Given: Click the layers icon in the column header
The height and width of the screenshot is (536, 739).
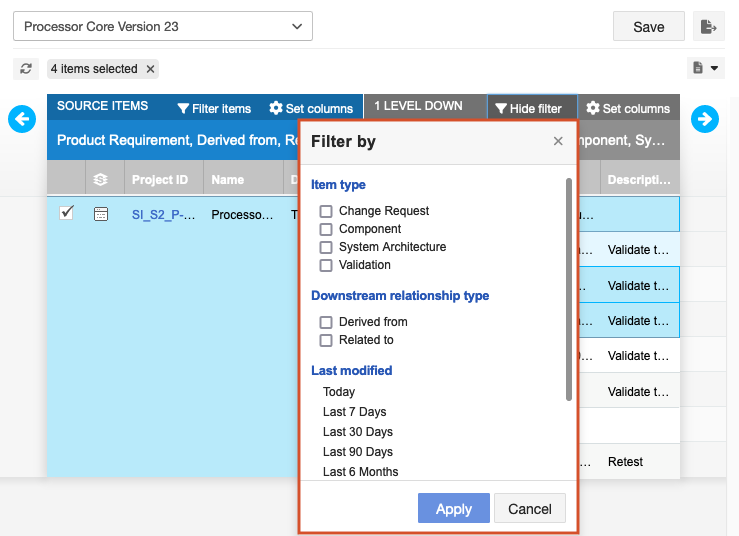Looking at the screenshot, I should (100, 180).
